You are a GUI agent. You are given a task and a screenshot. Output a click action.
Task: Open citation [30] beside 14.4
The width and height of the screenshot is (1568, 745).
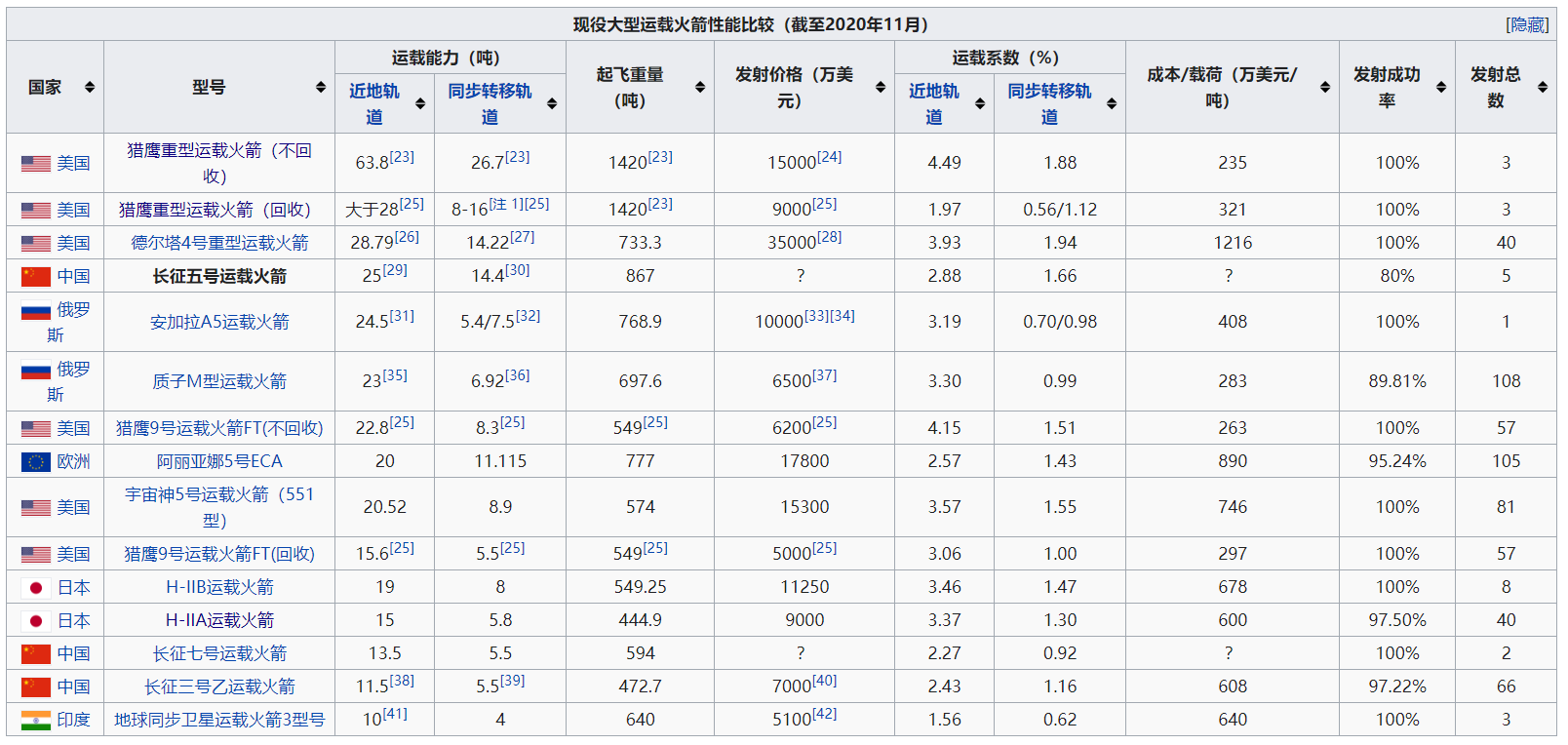click(x=517, y=270)
